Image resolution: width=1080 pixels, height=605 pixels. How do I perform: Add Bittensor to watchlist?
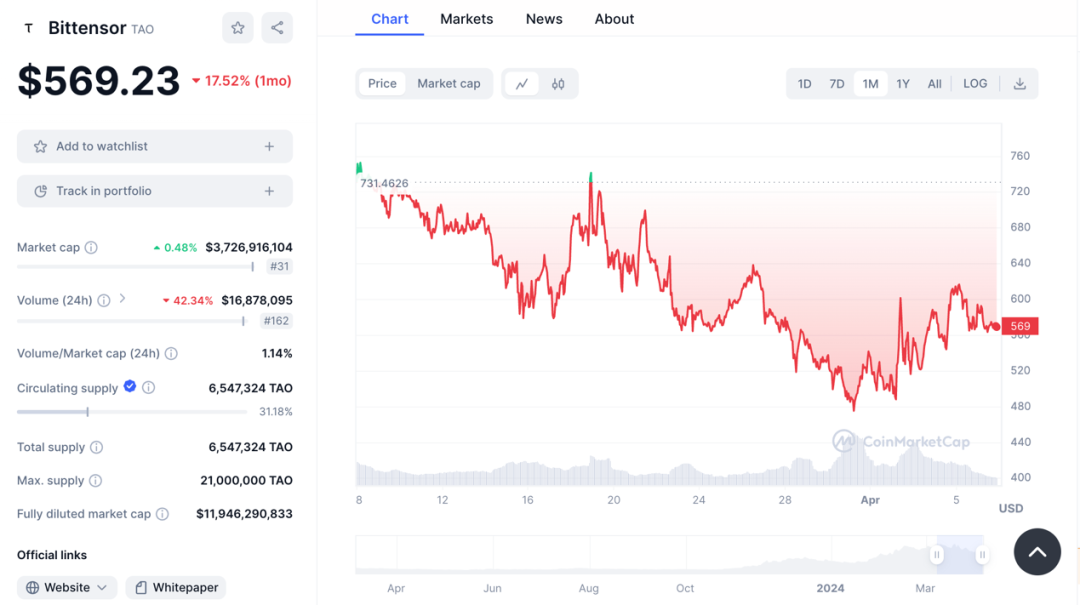pos(155,146)
